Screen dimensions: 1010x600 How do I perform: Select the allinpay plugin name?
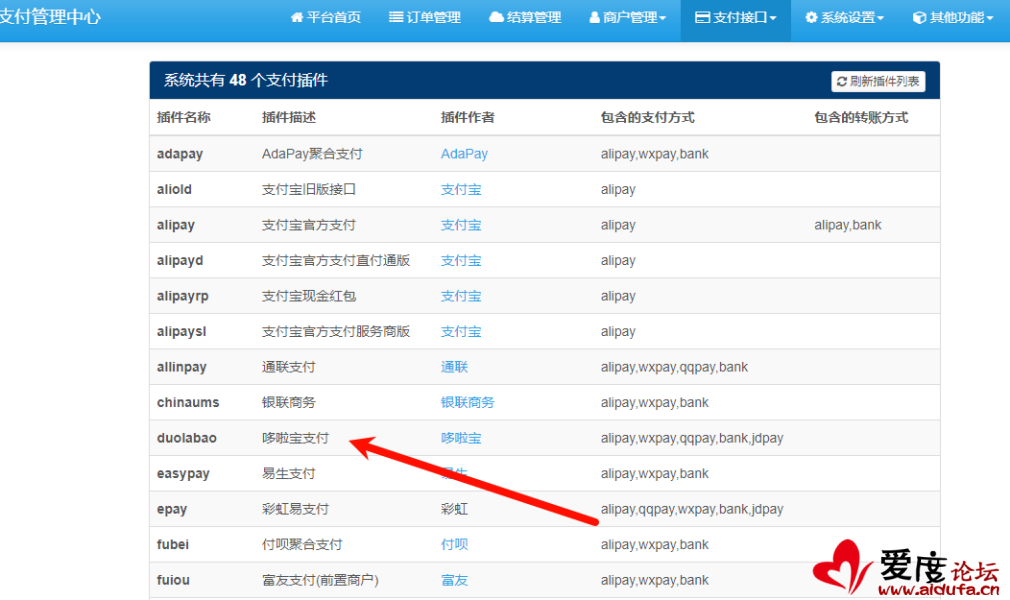[181, 367]
